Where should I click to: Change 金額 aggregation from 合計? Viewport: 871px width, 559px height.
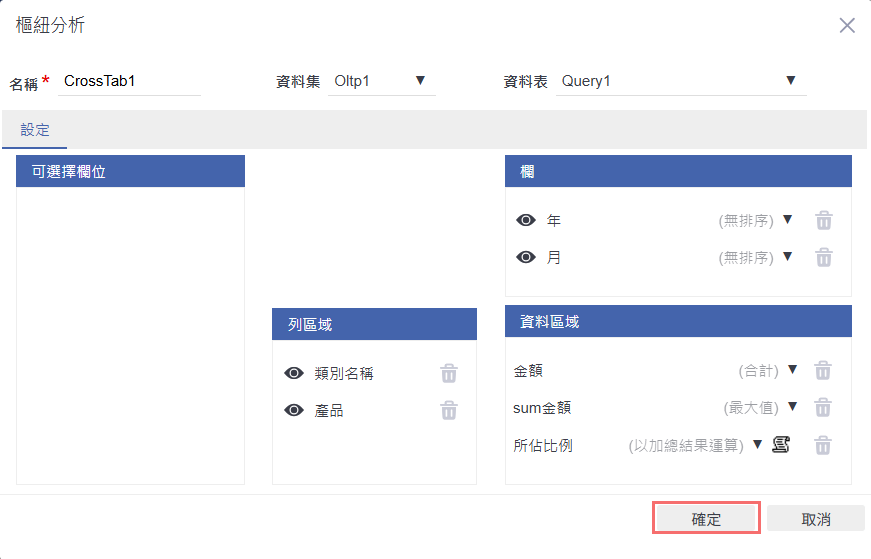[x=792, y=370]
